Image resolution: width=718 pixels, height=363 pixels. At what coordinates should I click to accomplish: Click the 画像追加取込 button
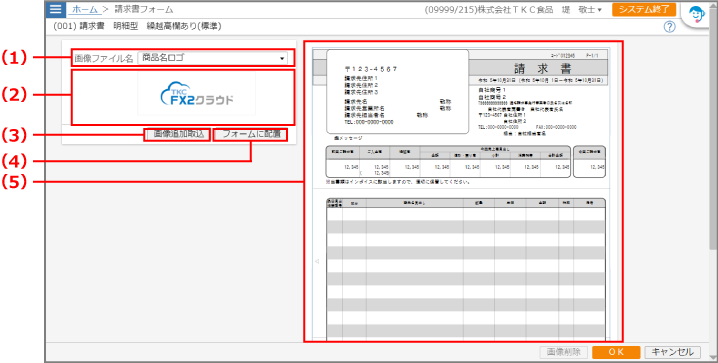click(177, 134)
